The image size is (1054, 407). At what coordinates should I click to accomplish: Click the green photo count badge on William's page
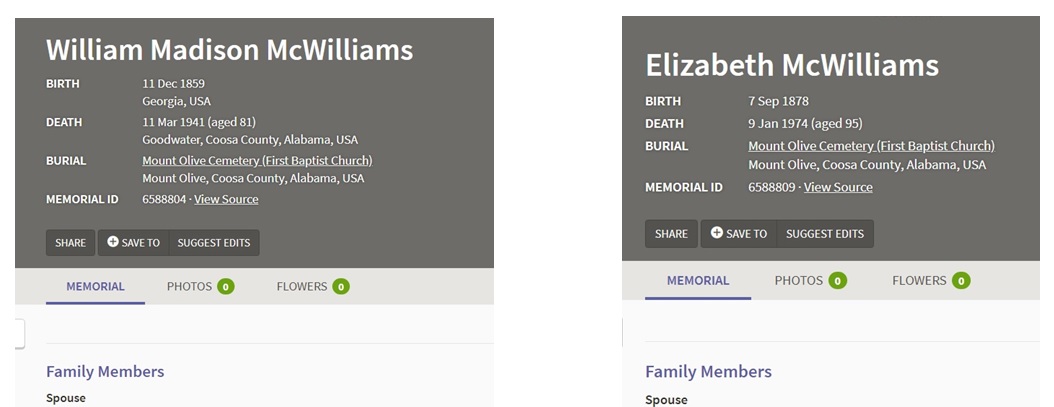pos(226,287)
